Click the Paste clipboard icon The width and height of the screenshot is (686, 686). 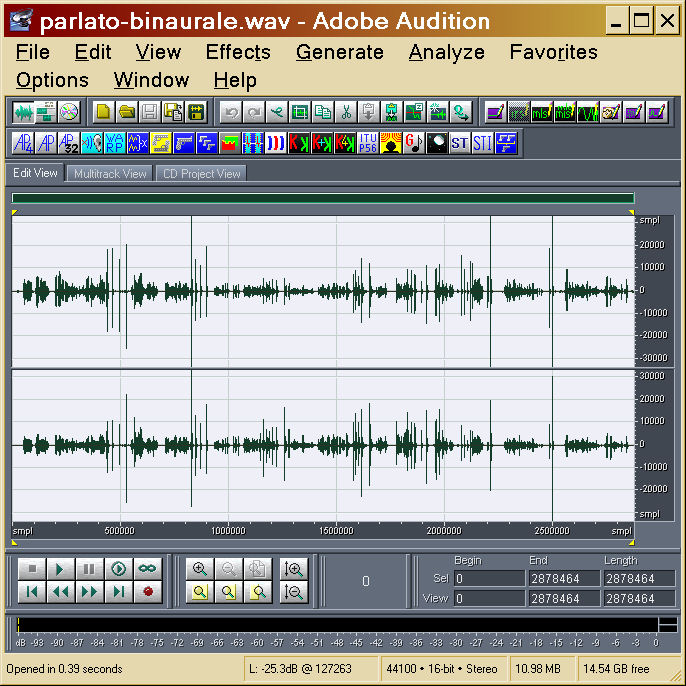click(x=369, y=112)
